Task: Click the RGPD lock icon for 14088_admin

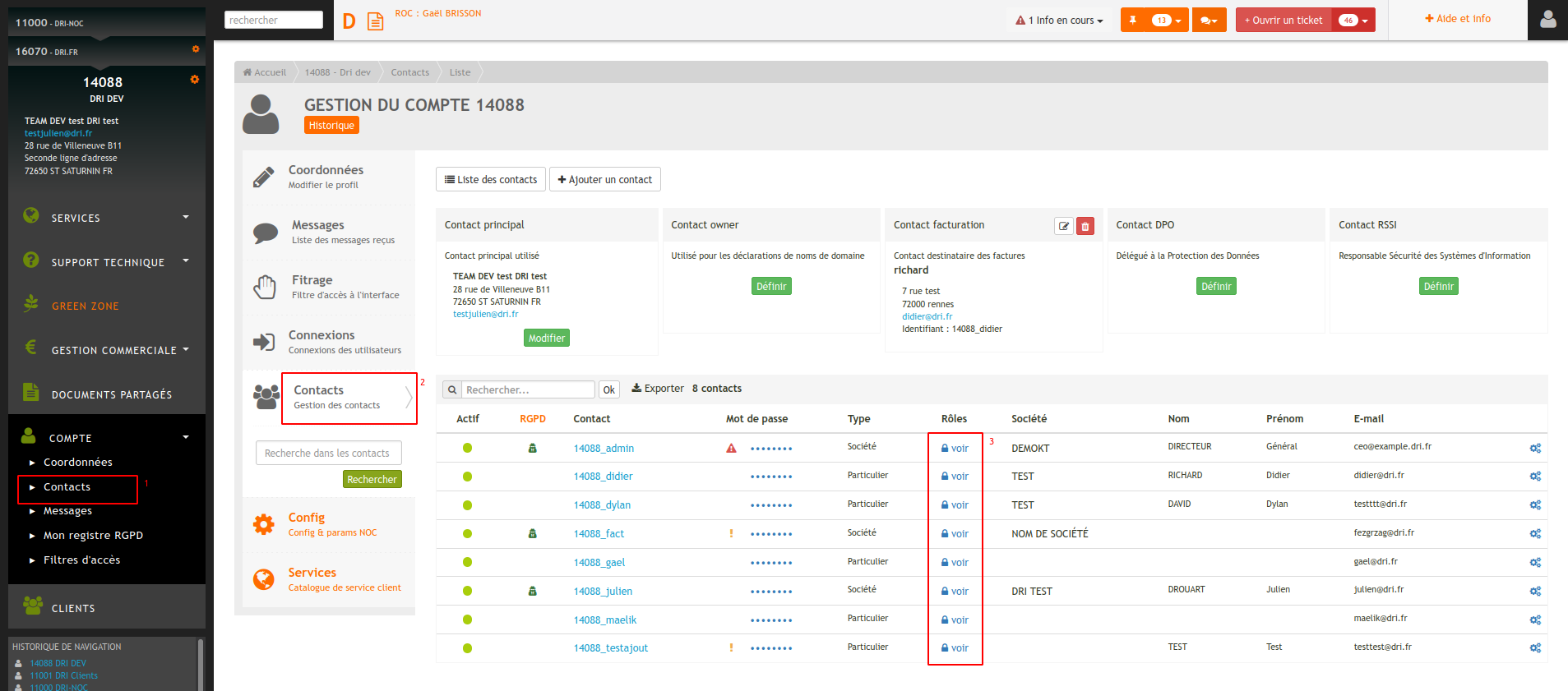Action: tap(532, 448)
